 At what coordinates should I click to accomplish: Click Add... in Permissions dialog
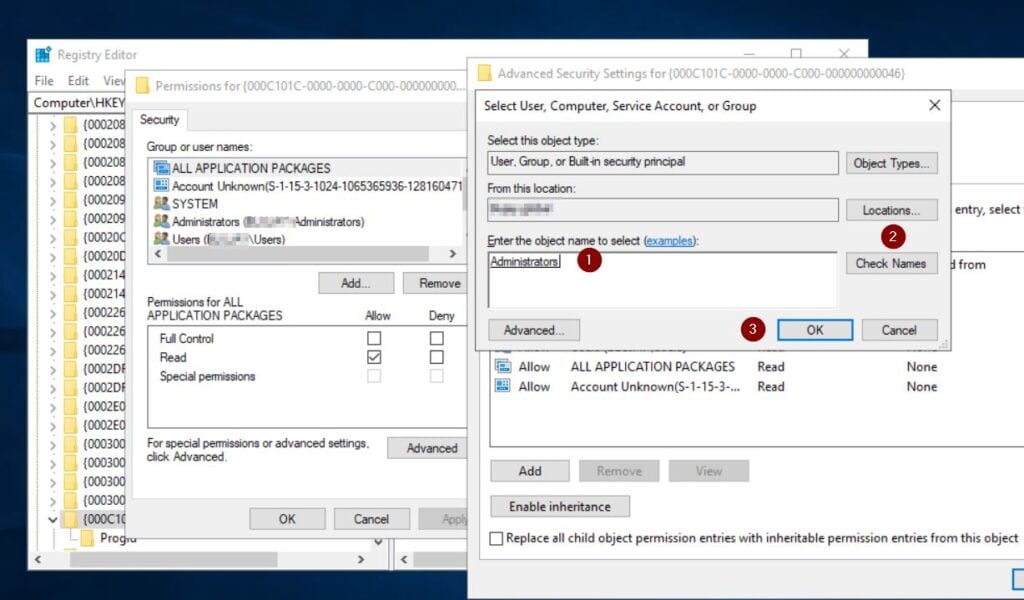[356, 283]
